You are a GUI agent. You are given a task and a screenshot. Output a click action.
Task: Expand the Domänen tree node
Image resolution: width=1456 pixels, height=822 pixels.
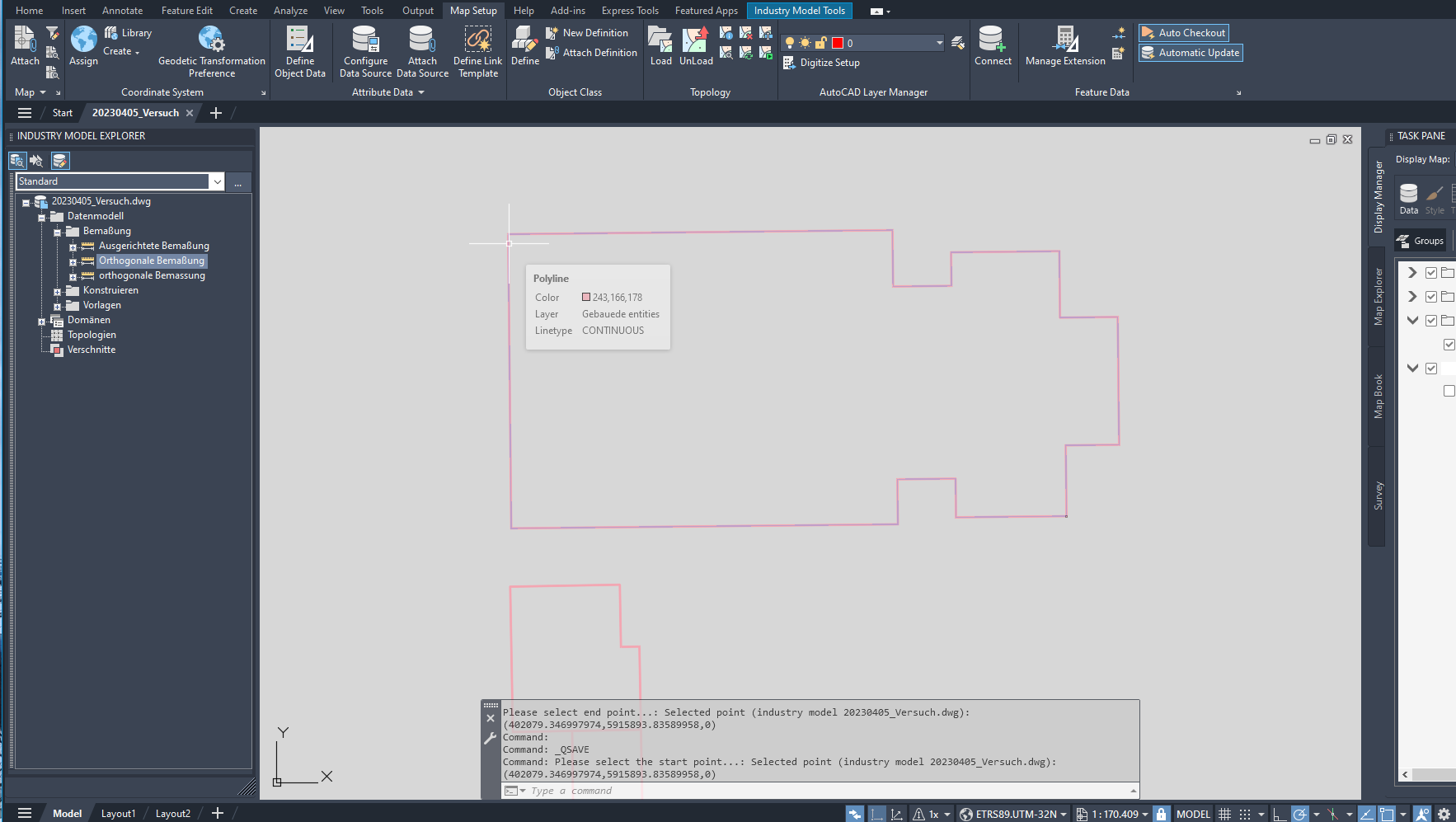click(x=40, y=320)
